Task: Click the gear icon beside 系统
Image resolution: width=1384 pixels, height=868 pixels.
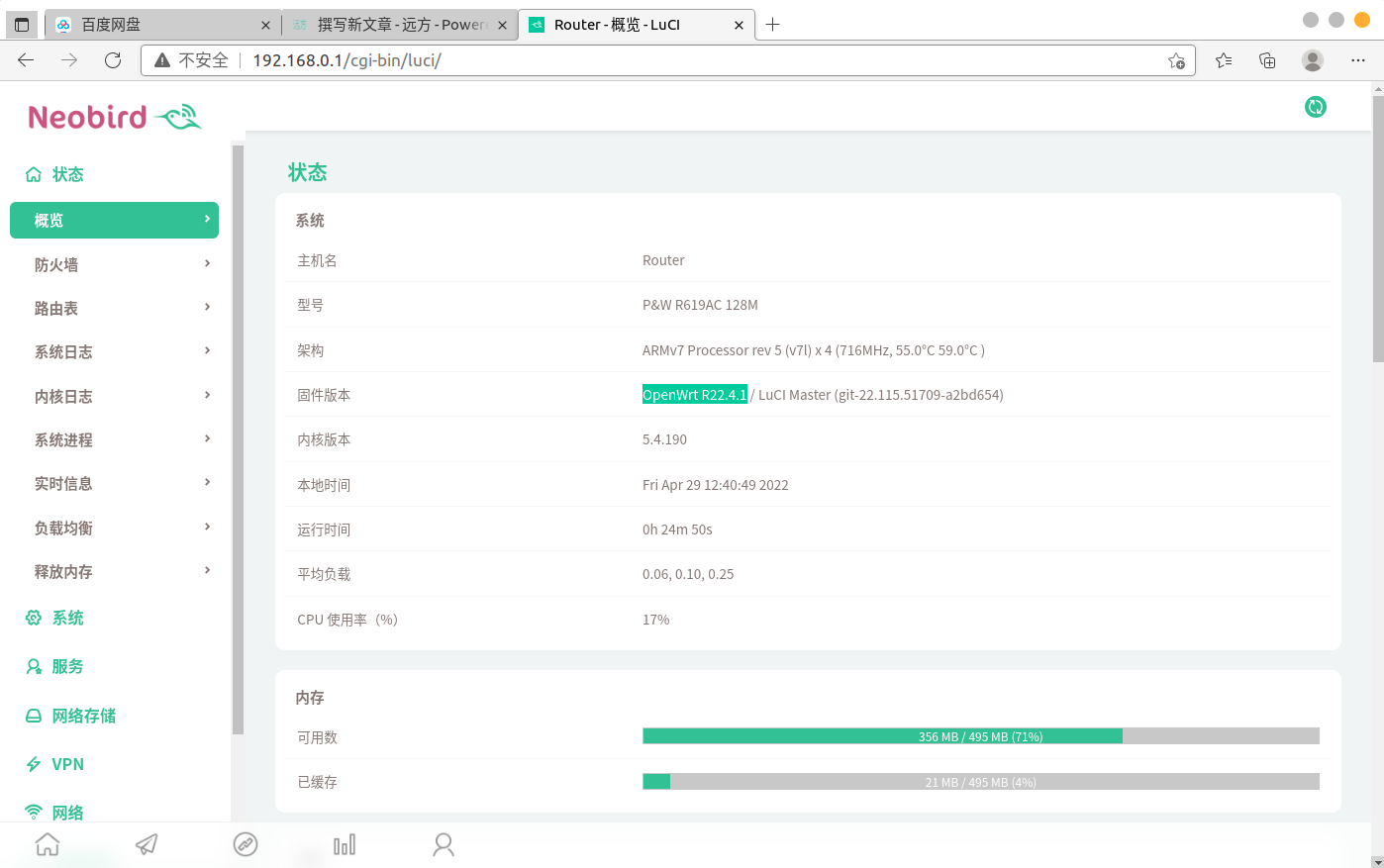Action: (34, 618)
